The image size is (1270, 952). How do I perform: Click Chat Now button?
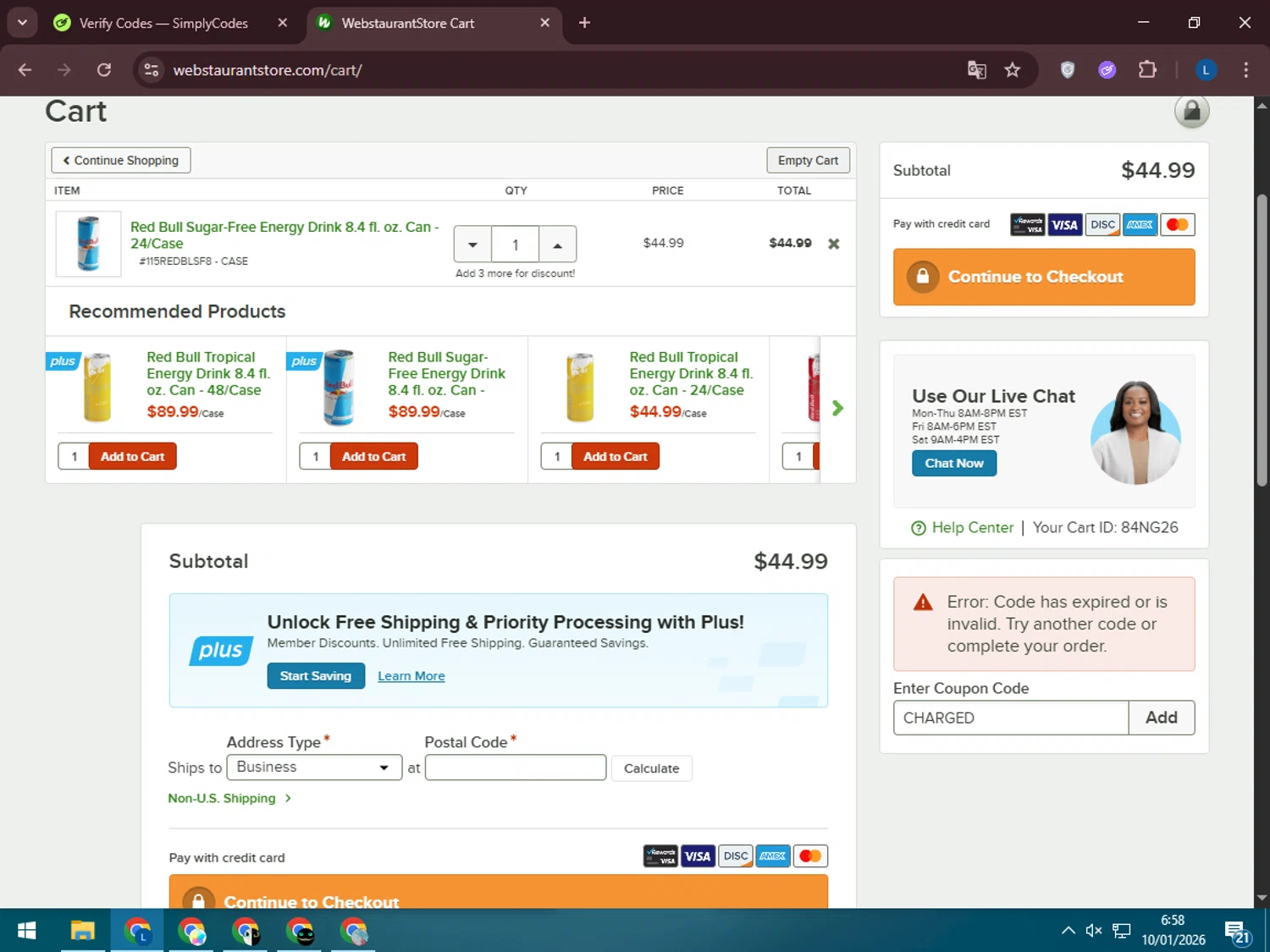tap(954, 463)
